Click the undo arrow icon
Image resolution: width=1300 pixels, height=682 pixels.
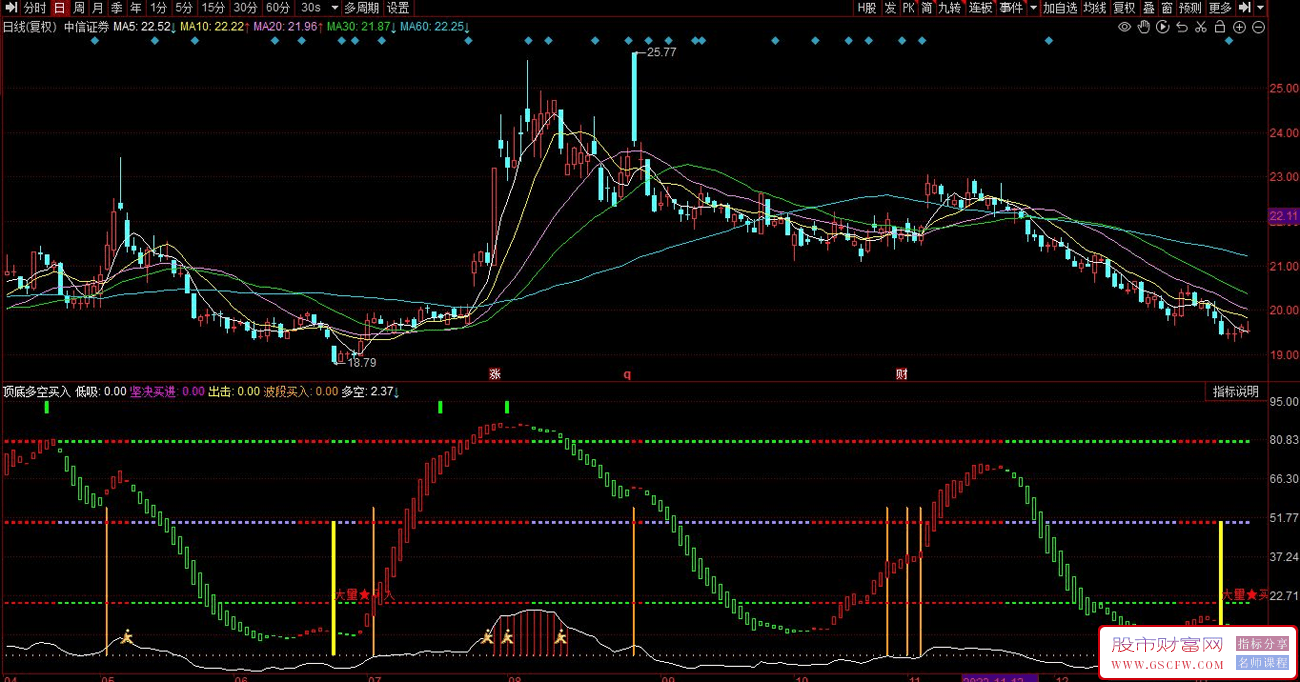1182,27
